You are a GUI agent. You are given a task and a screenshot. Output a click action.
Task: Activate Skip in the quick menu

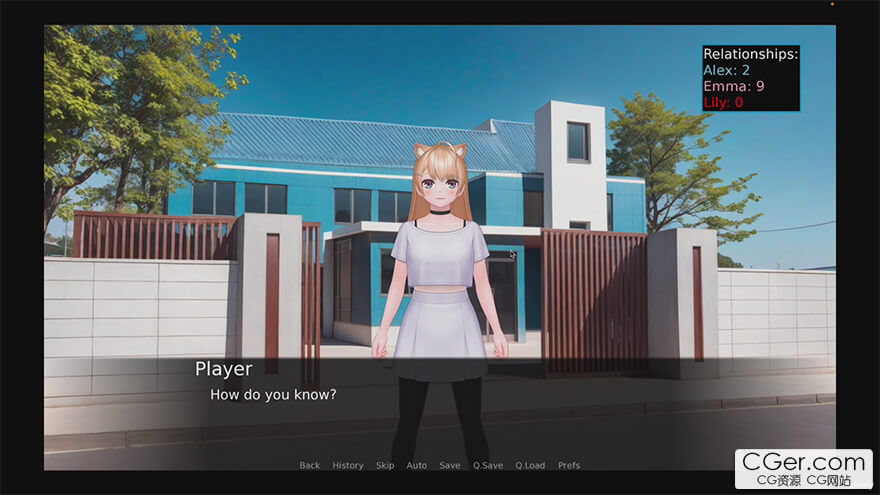coord(385,465)
